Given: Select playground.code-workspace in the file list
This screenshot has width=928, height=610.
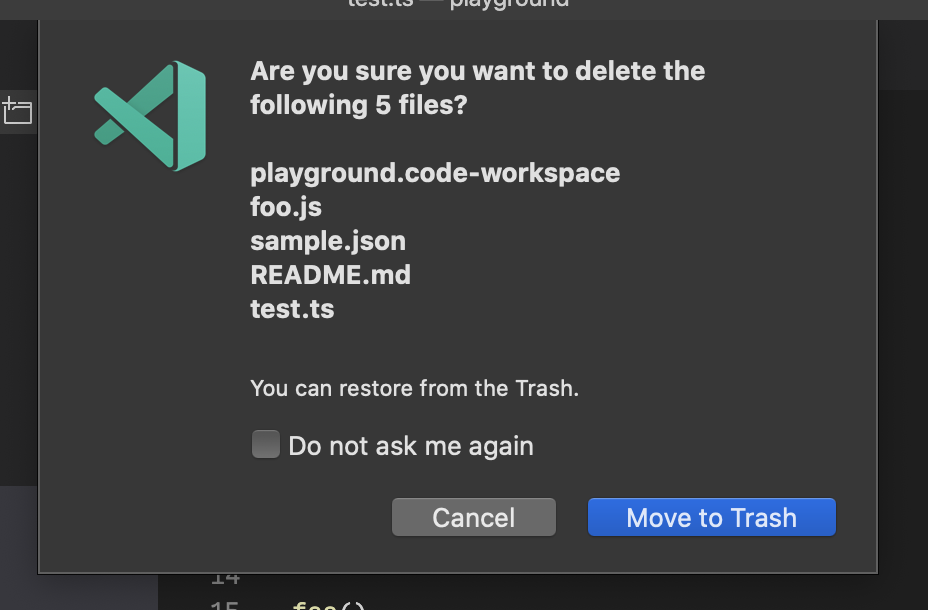Looking at the screenshot, I should pos(435,173).
